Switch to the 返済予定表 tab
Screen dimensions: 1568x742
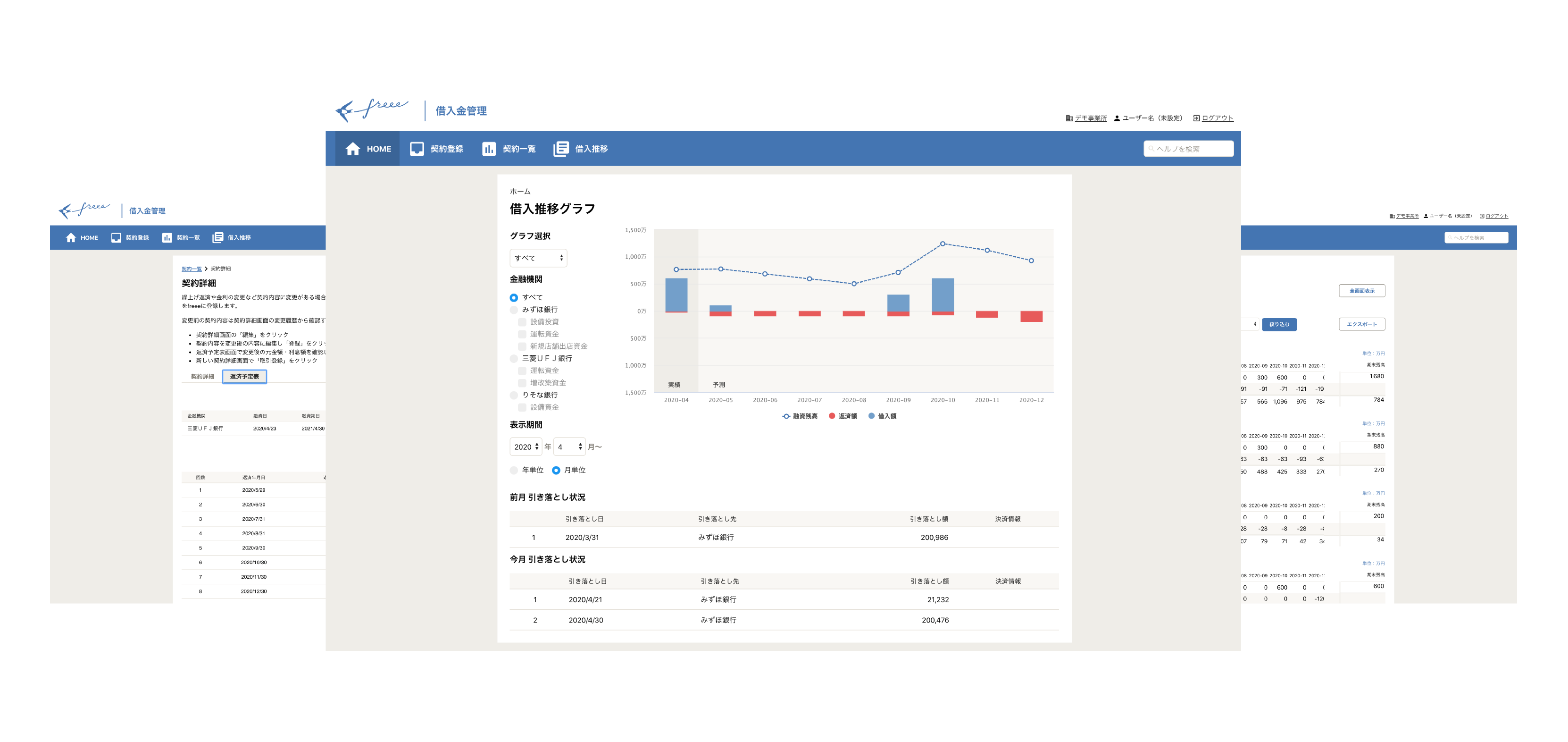click(x=244, y=377)
